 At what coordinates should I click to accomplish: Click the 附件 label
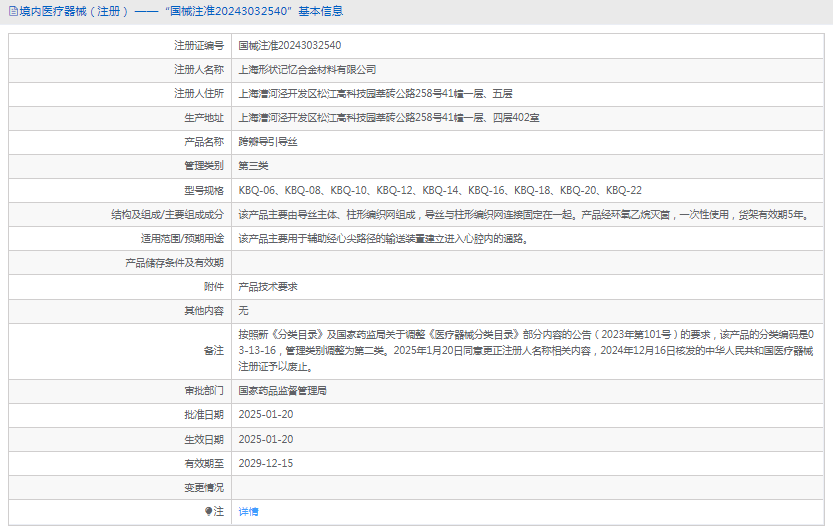(214, 287)
